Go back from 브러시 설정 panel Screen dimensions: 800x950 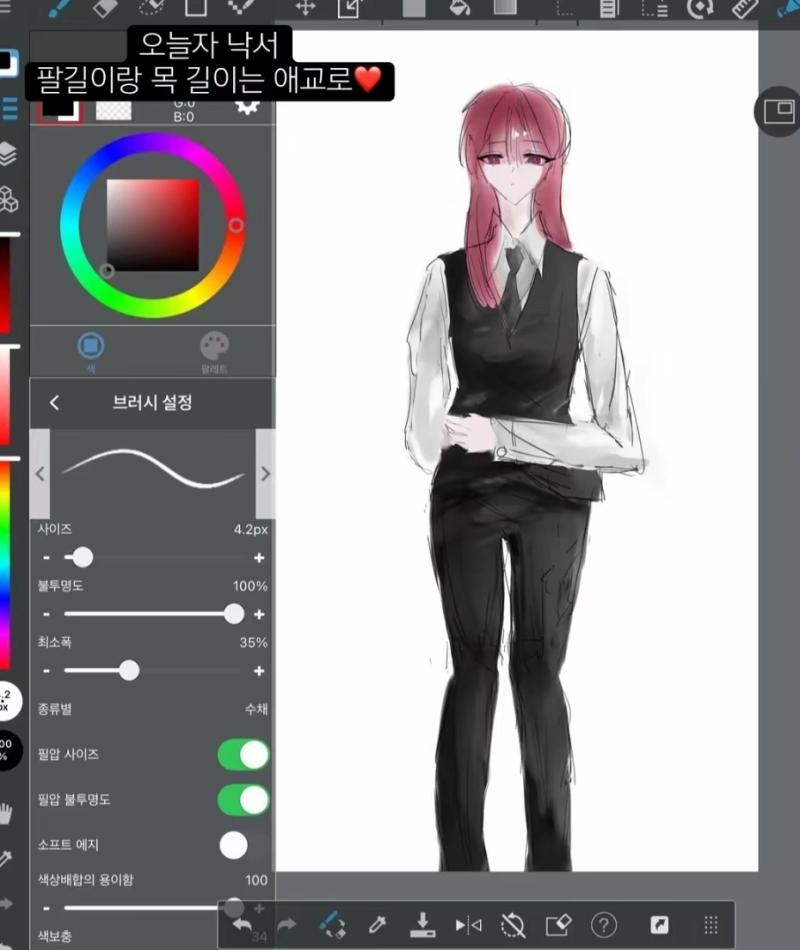click(55, 402)
